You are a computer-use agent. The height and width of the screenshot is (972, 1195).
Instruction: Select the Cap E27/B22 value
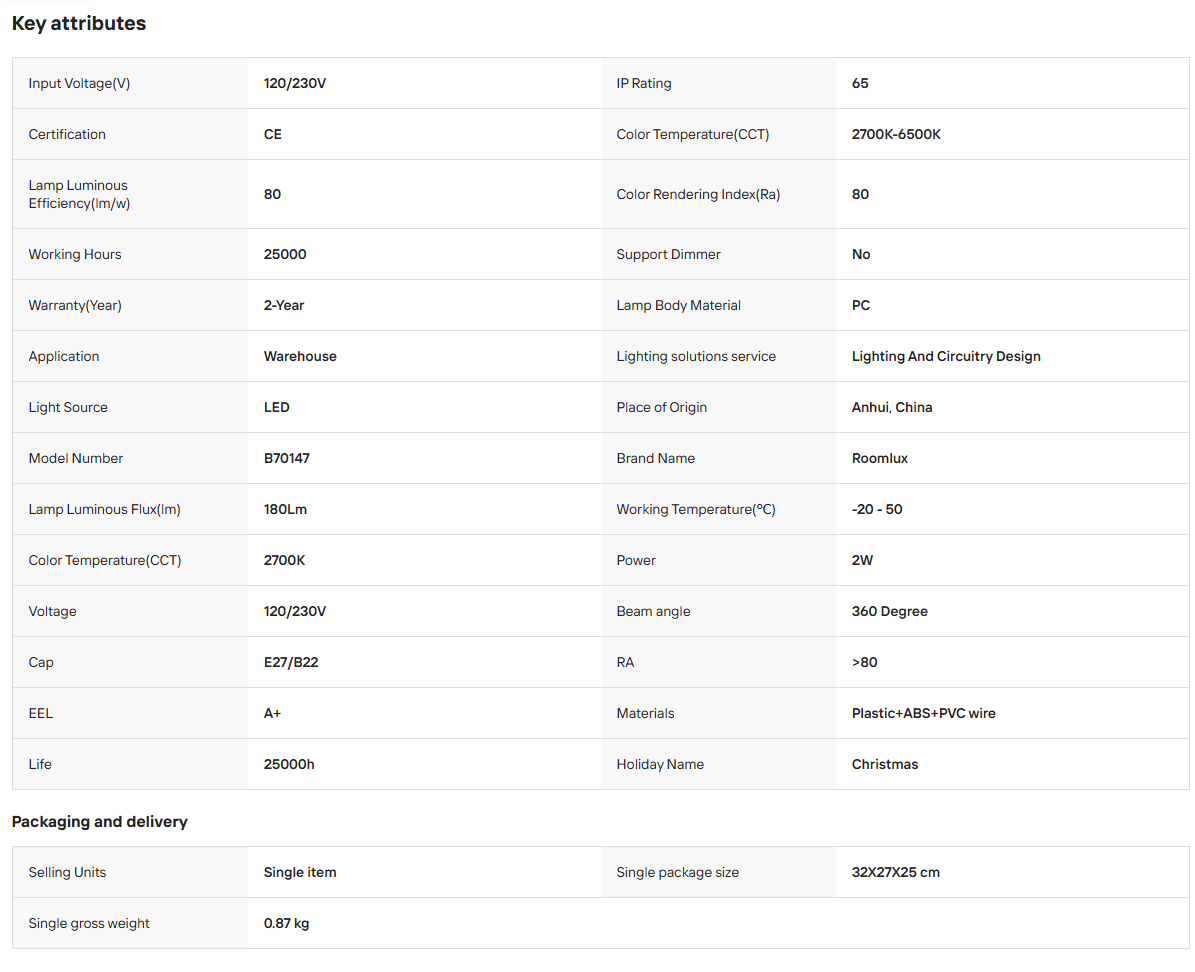tap(290, 662)
